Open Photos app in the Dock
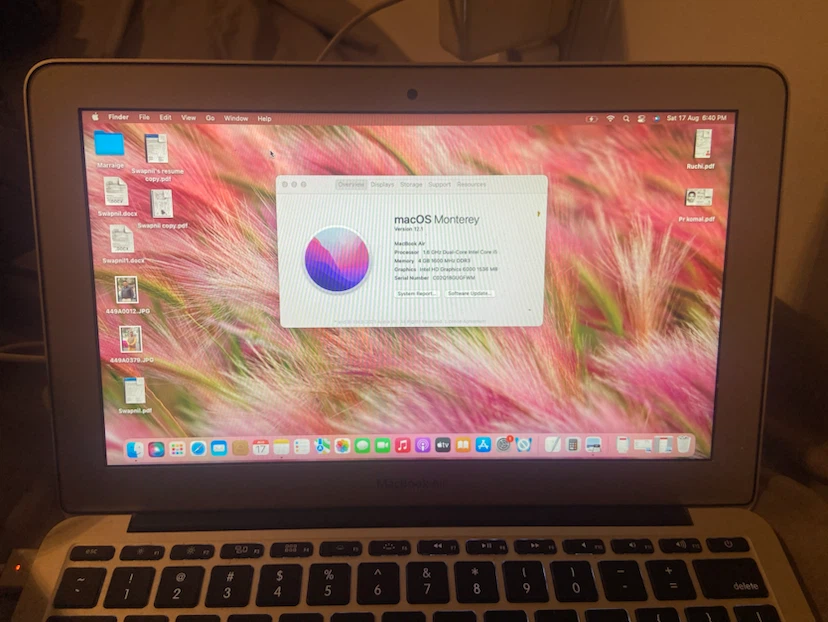The image size is (828, 622). [342, 446]
